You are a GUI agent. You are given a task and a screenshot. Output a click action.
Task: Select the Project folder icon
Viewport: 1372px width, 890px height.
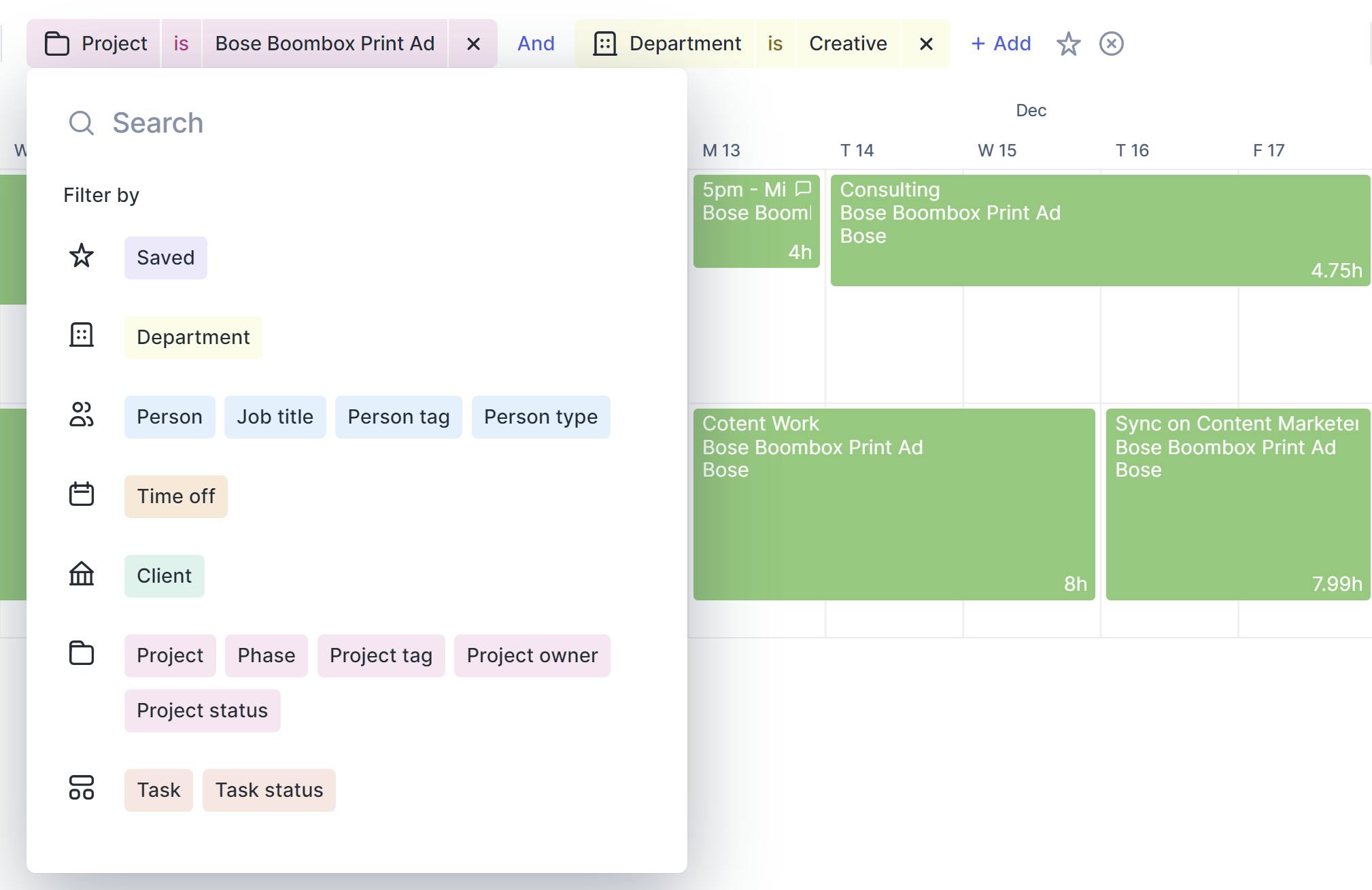(x=81, y=654)
